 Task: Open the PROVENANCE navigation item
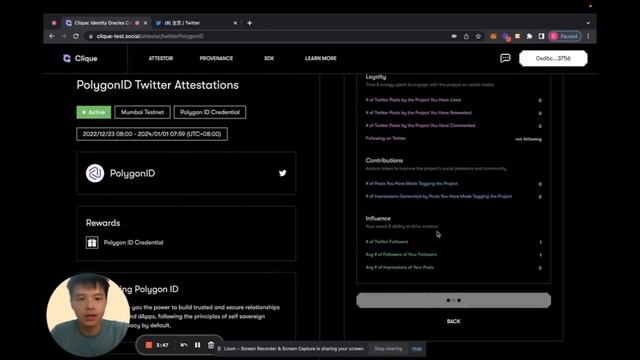coord(216,58)
